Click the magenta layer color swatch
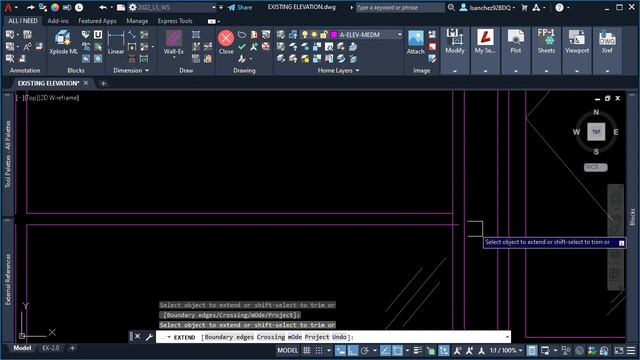 point(334,35)
